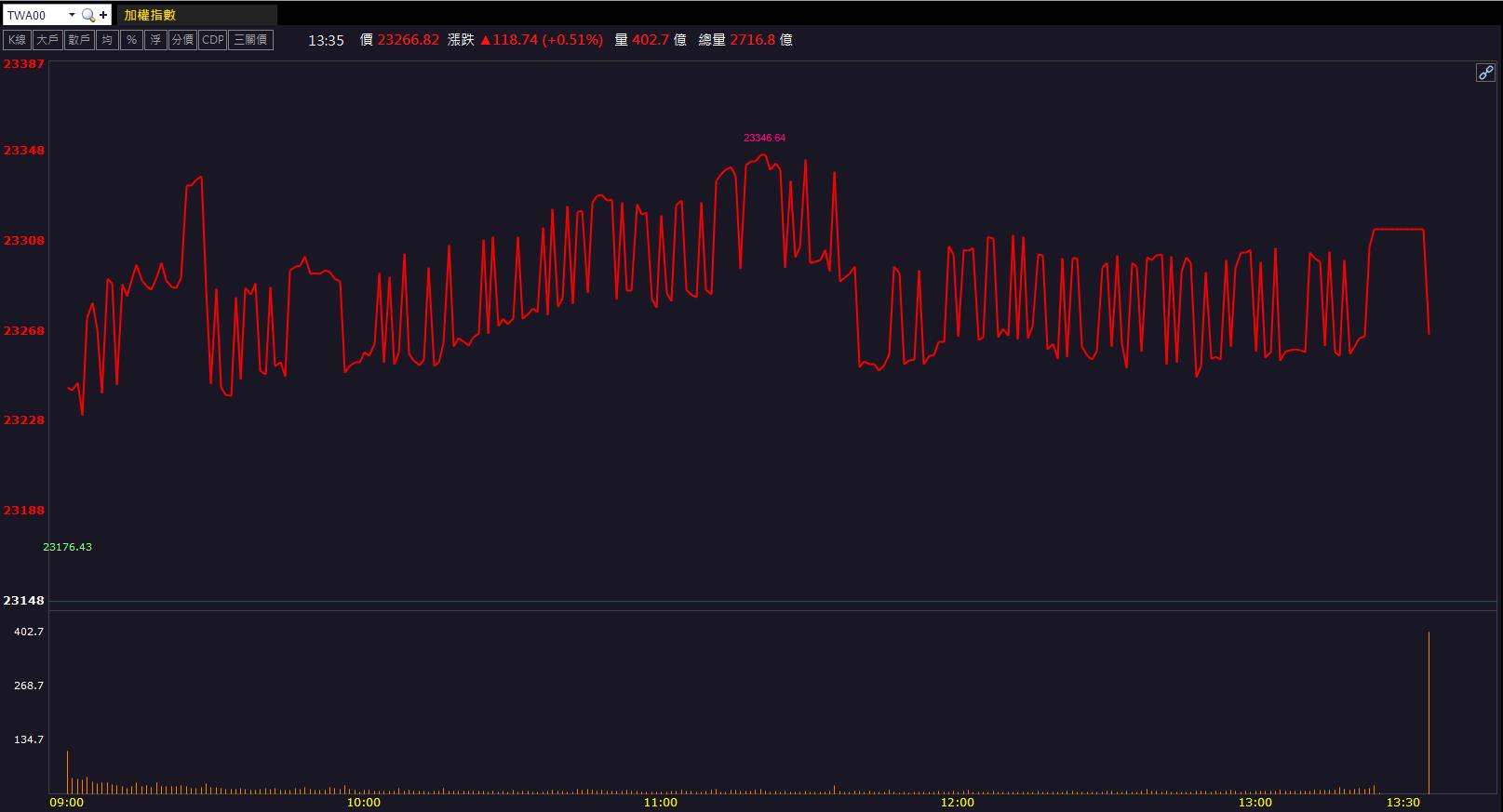The height and width of the screenshot is (812, 1503).
Task: Click the 23308 y-axis label
Action: [24, 241]
